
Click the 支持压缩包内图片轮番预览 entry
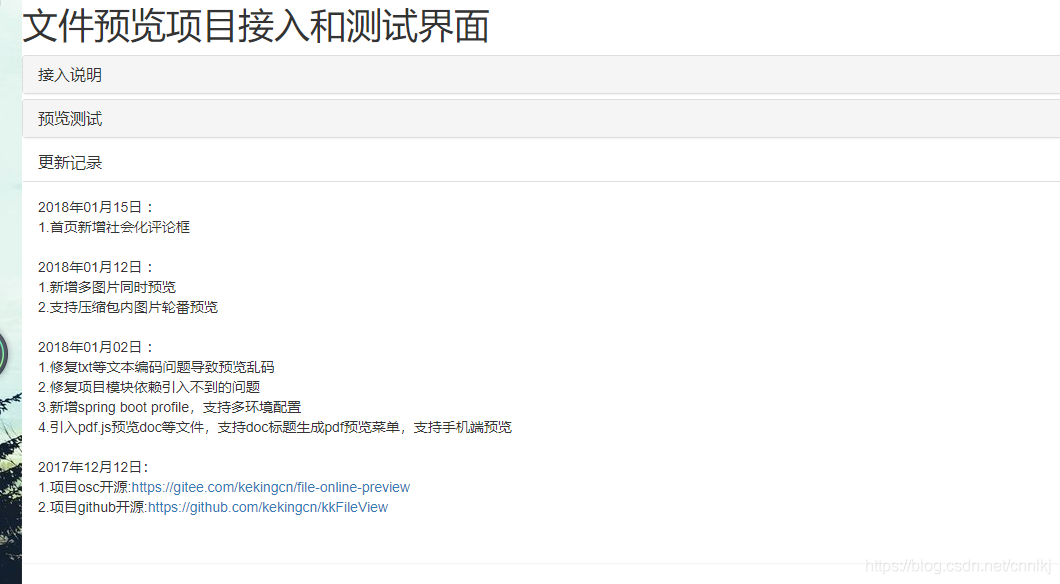[x=128, y=308]
